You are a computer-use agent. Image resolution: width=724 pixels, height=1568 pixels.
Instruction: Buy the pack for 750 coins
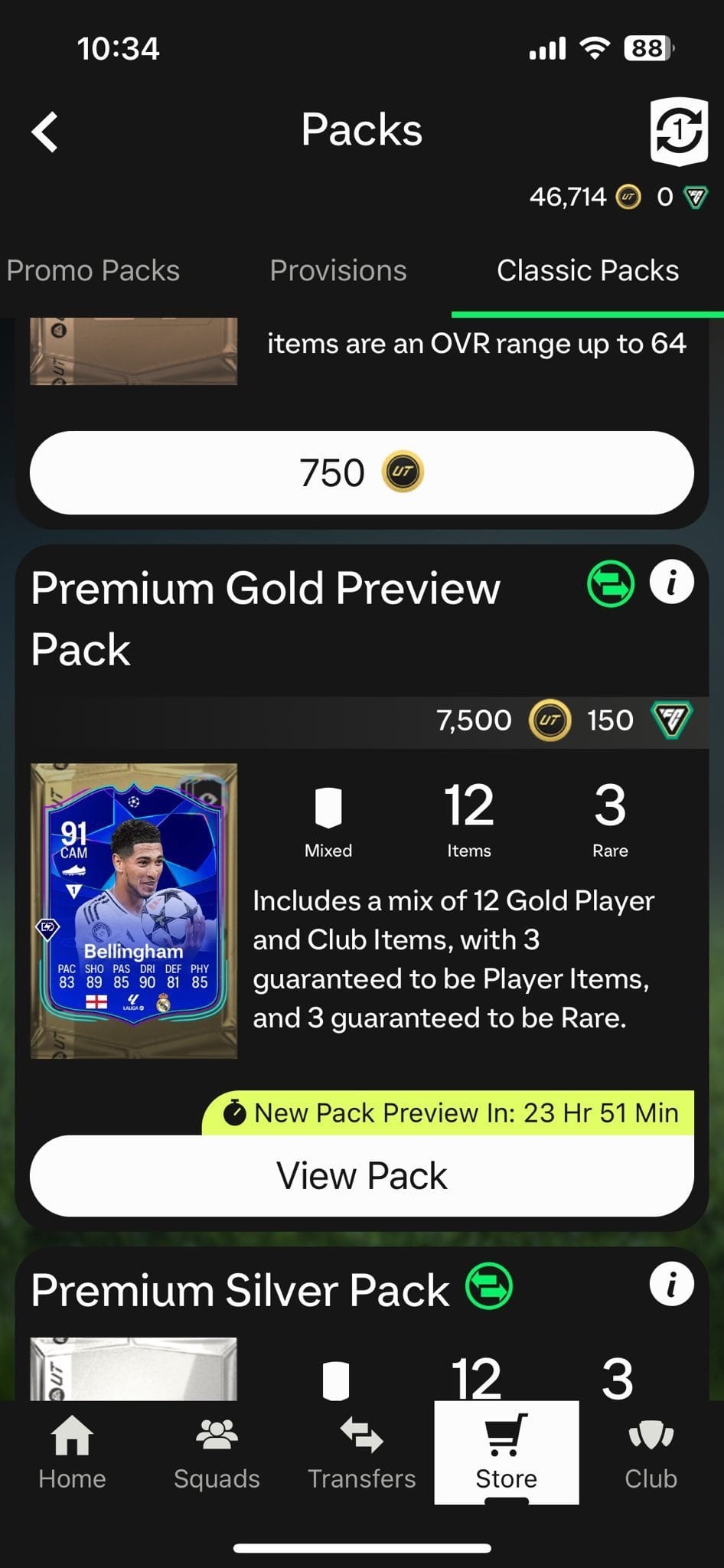pos(362,472)
